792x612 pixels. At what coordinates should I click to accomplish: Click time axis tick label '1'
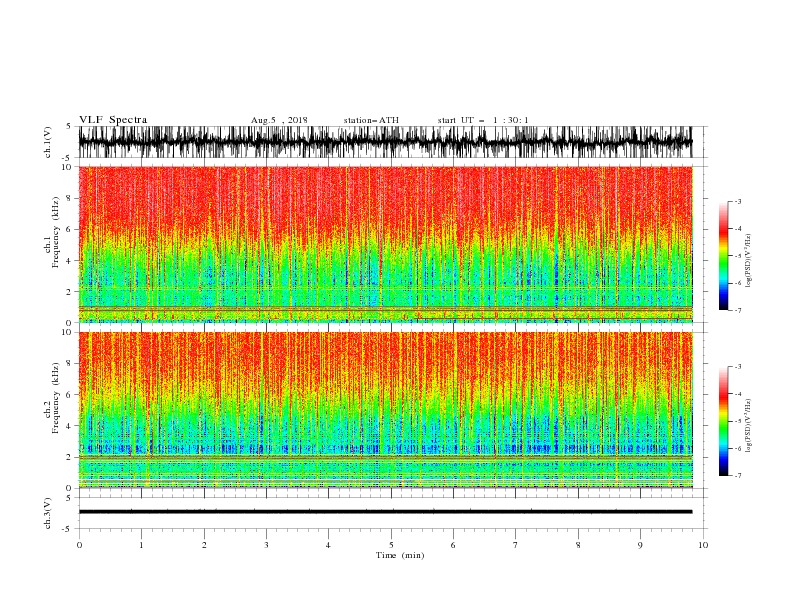pos(142,545)
